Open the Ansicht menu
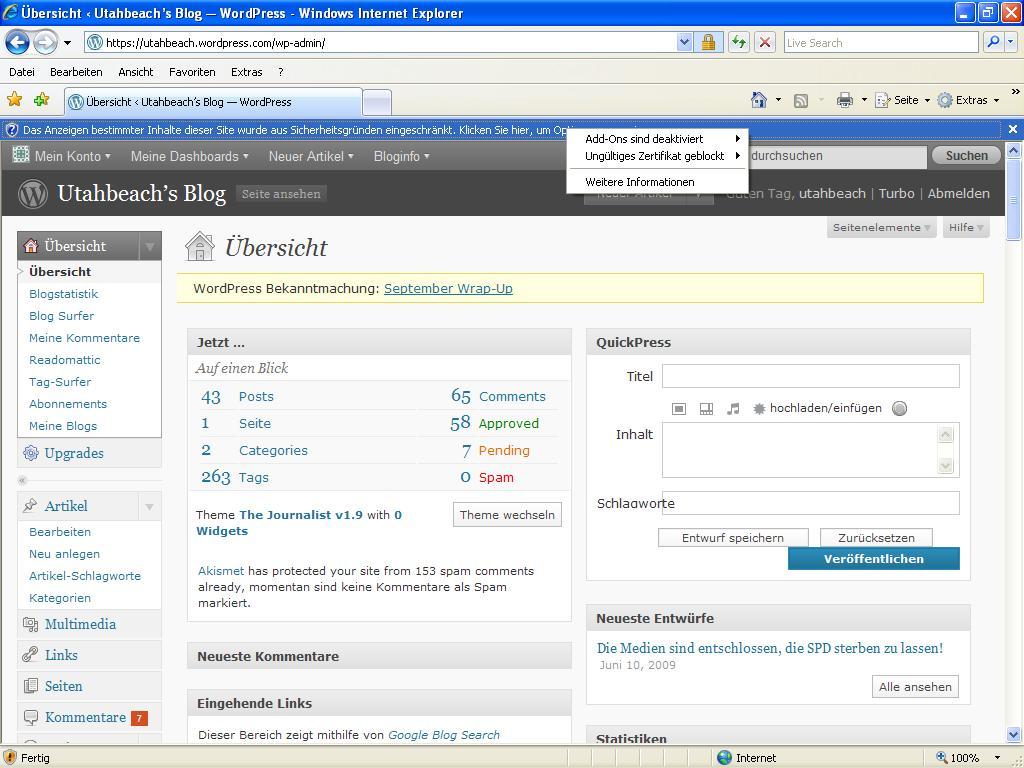 [x=136, y=72]
